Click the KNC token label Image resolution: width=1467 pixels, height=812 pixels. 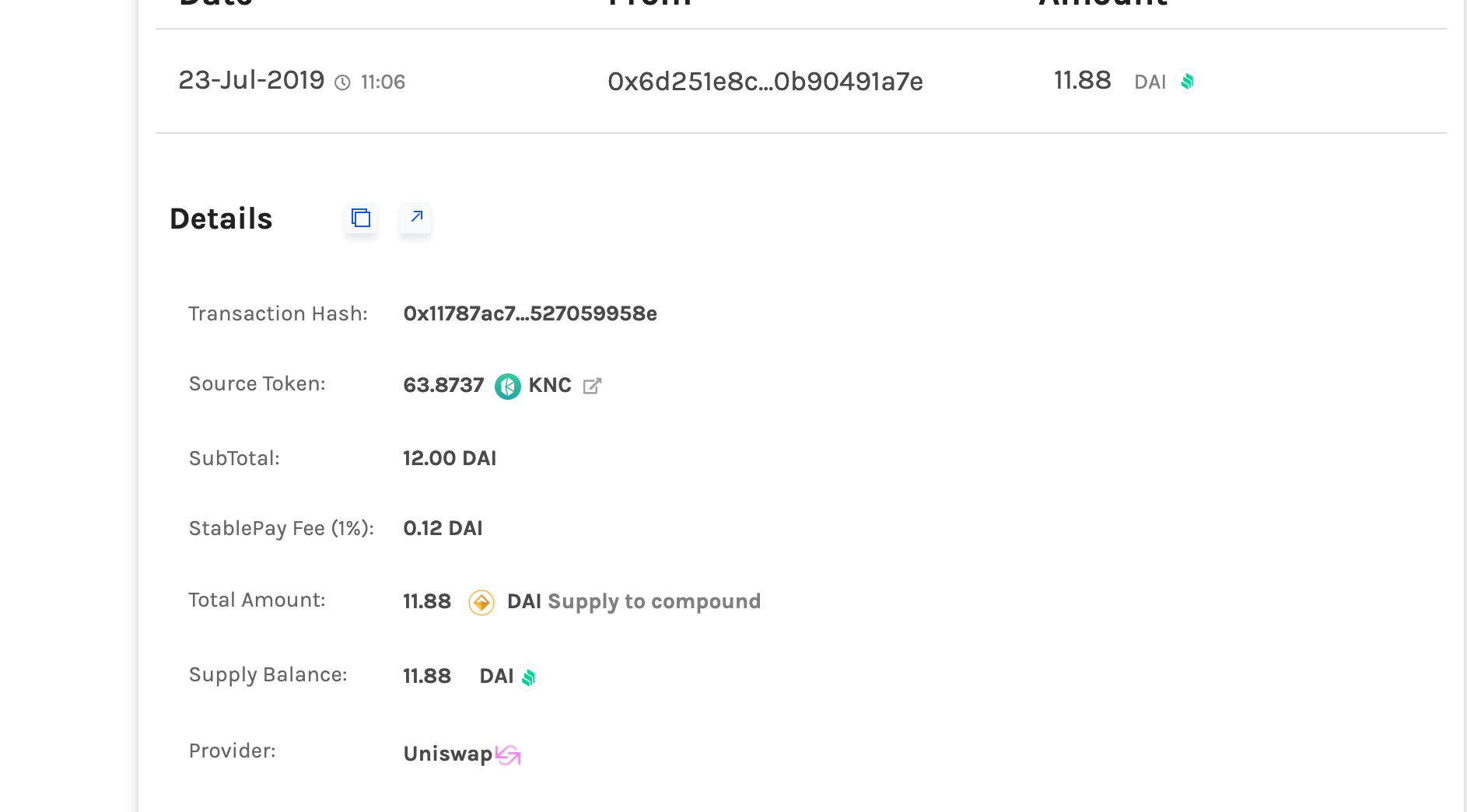tap(550, 385)
